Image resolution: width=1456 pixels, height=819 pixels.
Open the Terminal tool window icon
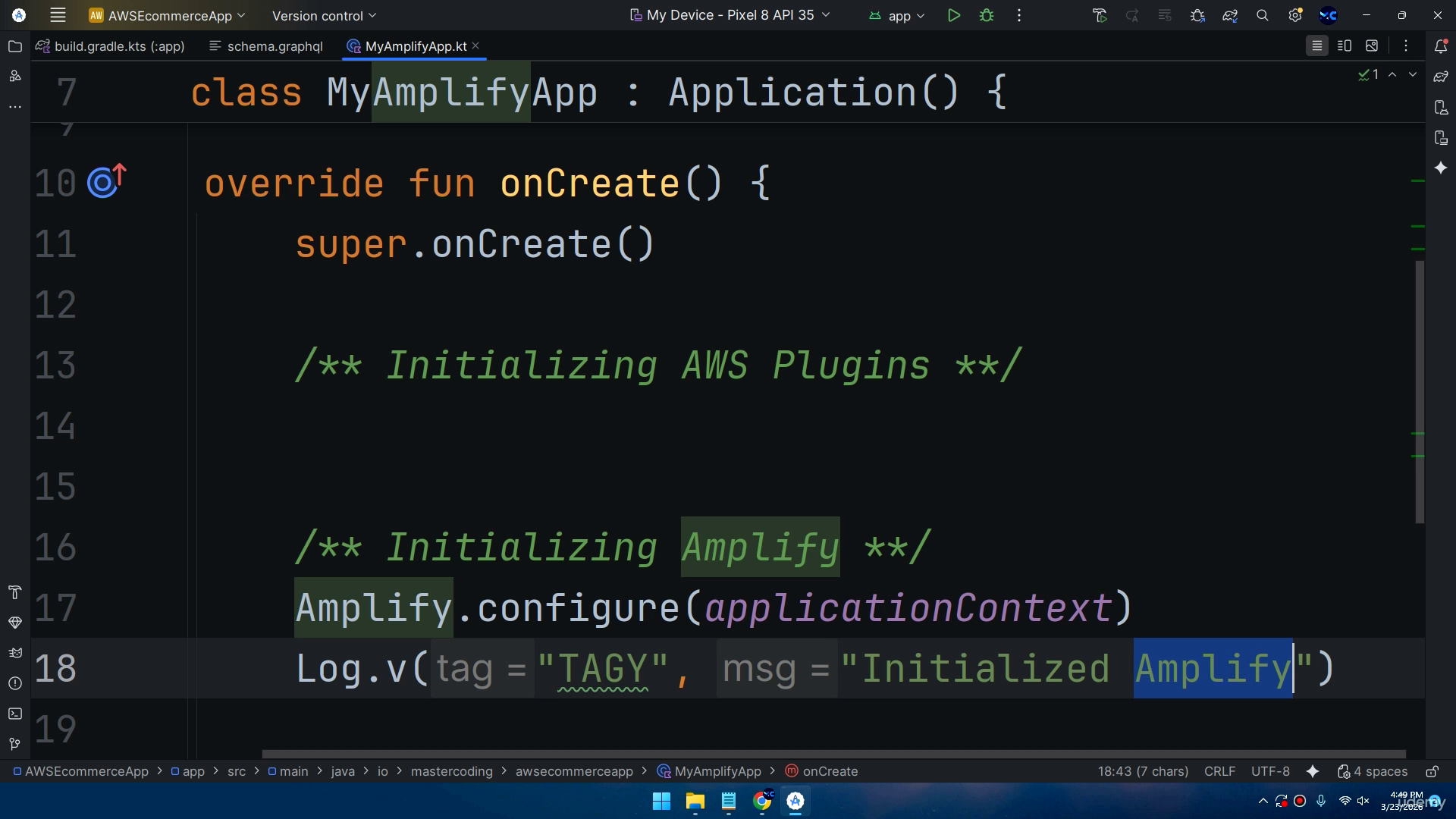coord(14,714)
